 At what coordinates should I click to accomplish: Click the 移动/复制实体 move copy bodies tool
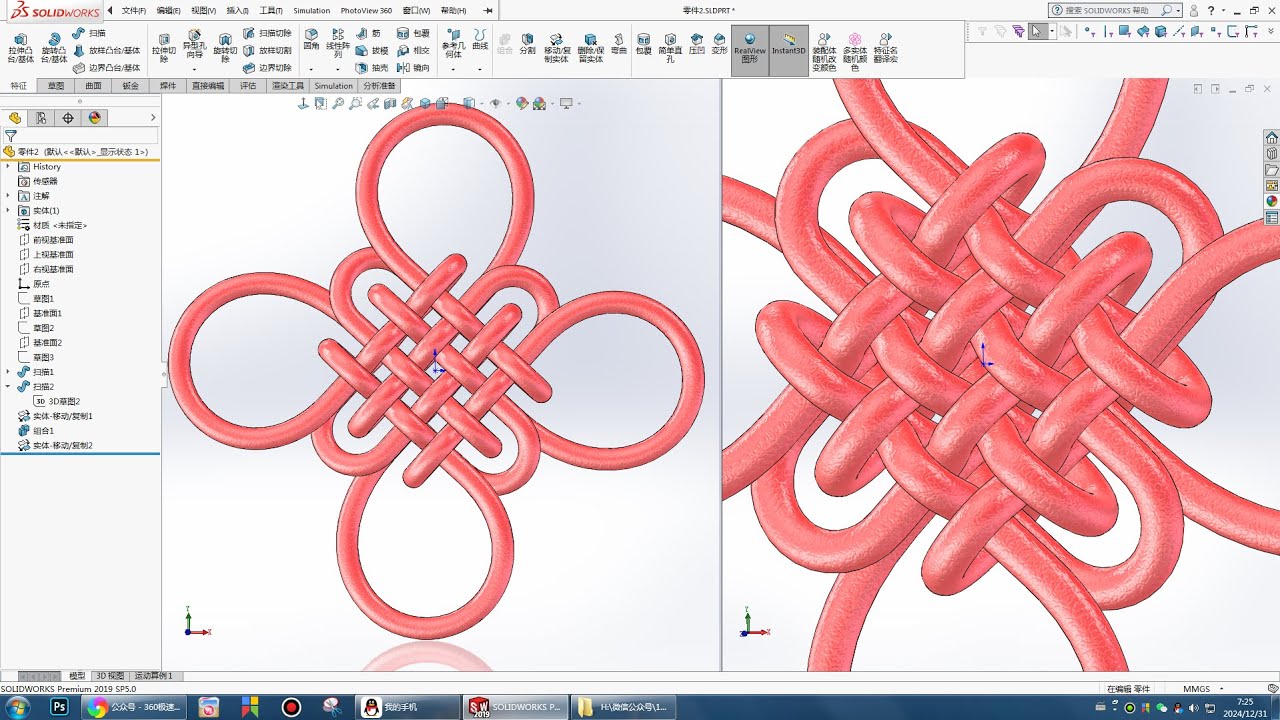click(556, 46)
